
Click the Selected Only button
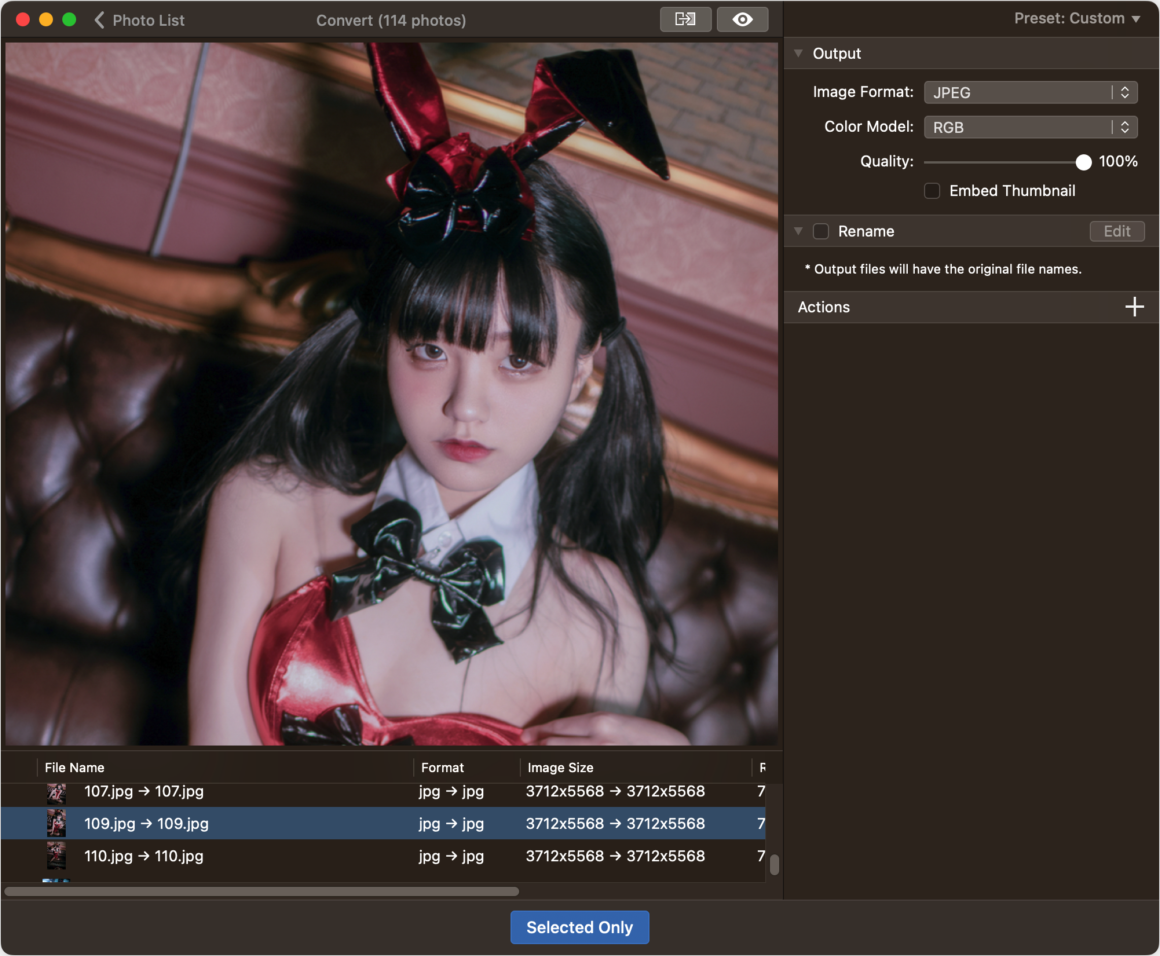pyautogui.click(x=579, y=927)
